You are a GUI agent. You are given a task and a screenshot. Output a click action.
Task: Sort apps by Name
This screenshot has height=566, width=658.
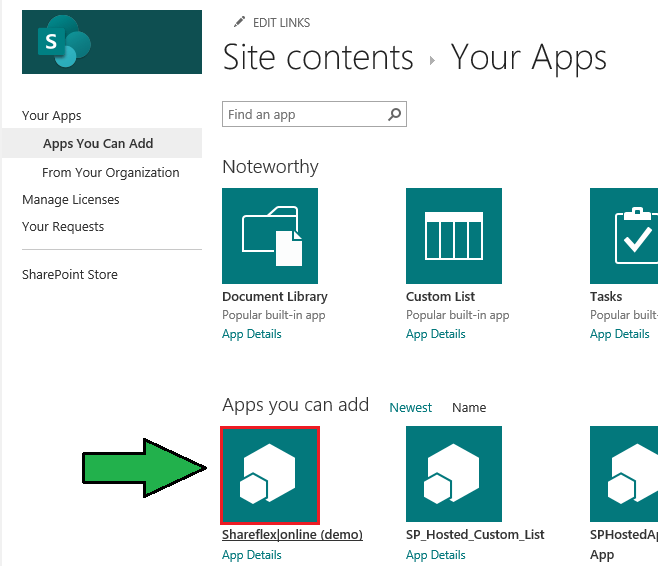point(469,408)
